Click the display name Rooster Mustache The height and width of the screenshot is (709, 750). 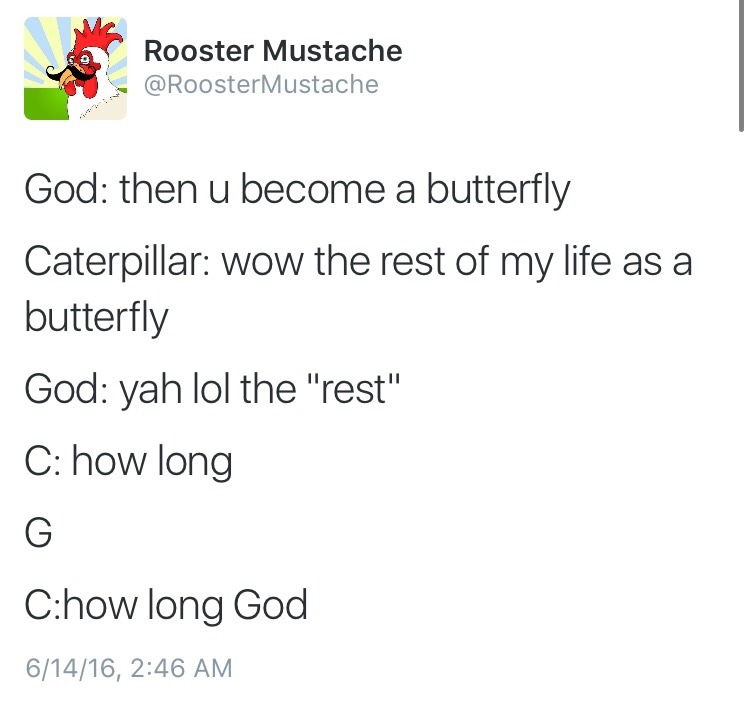[272, 50]
